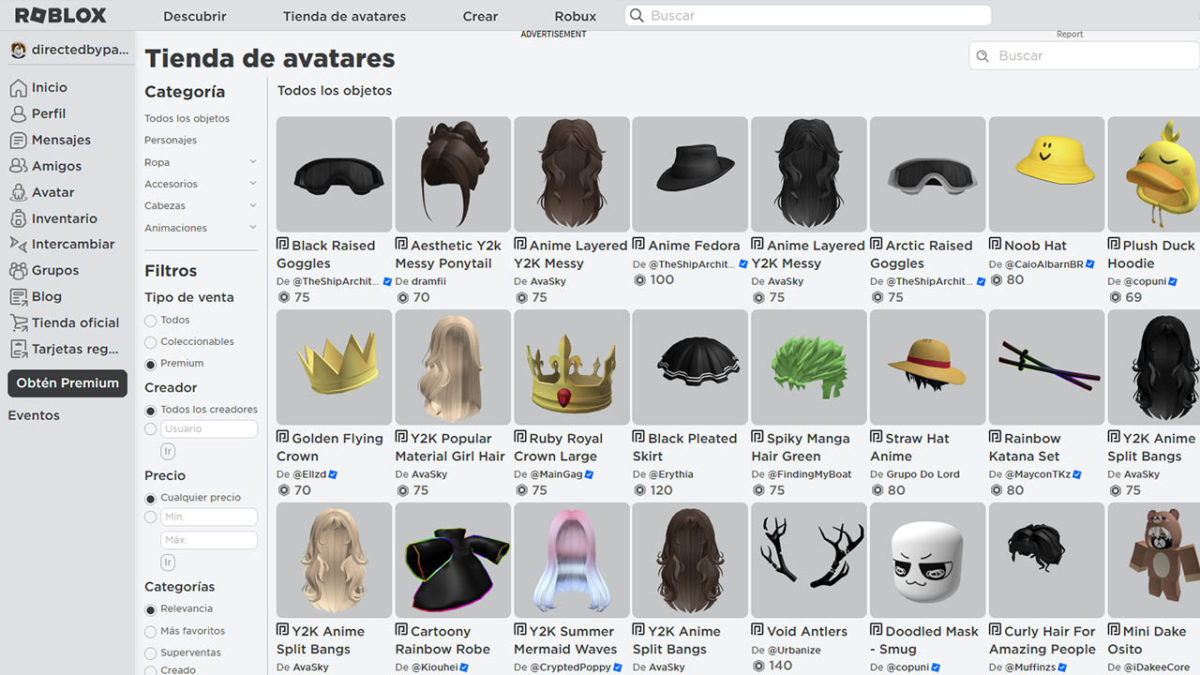Choose 'Más favoritos' sorting radio option
The width and height of the screenshot is (1200, 675).
coord(151,631)
